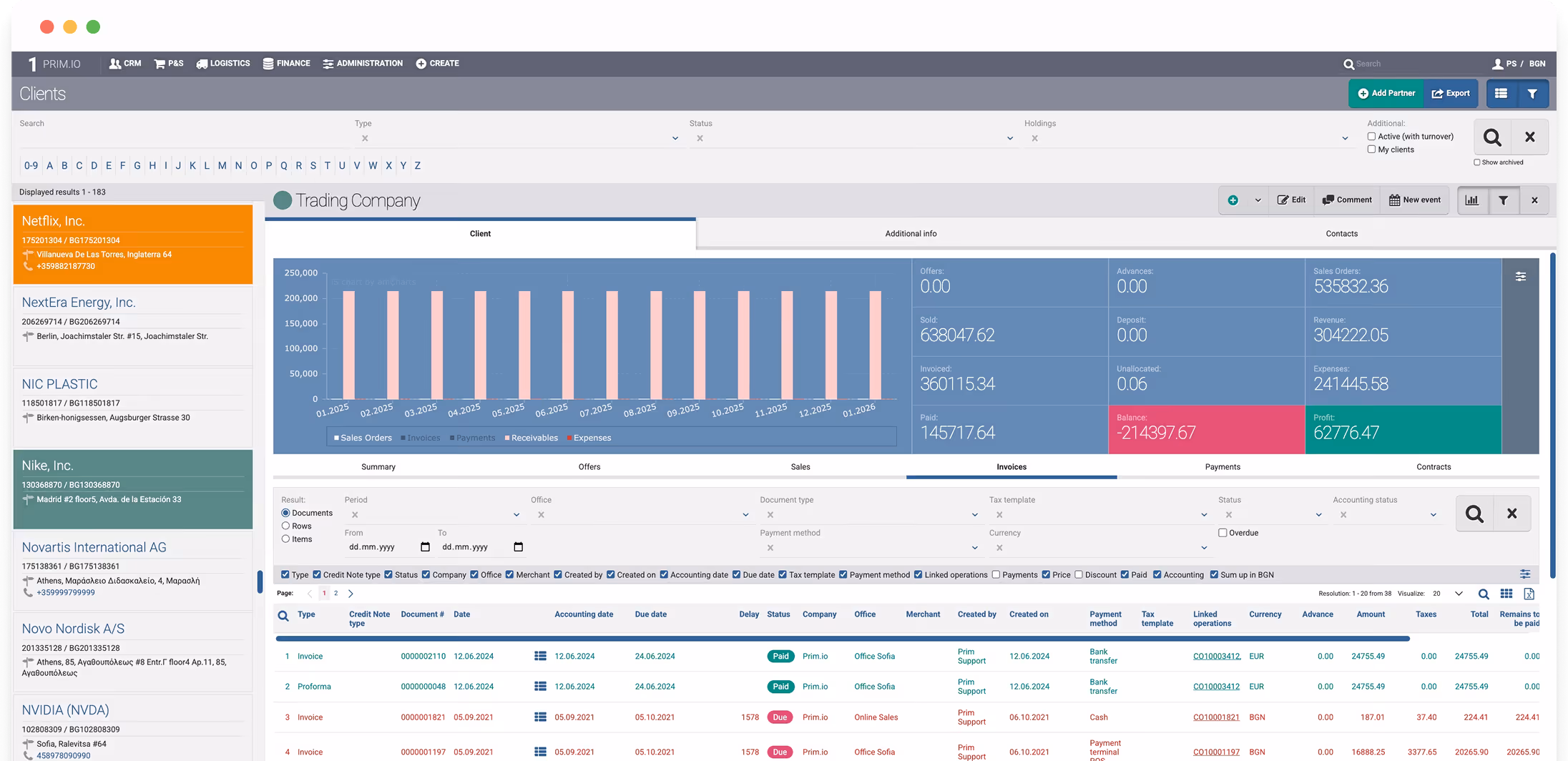1568x761 pixels.
Task: Open linked operation CO10001821
Action: pyautogui.click(x=1216, y=717)
